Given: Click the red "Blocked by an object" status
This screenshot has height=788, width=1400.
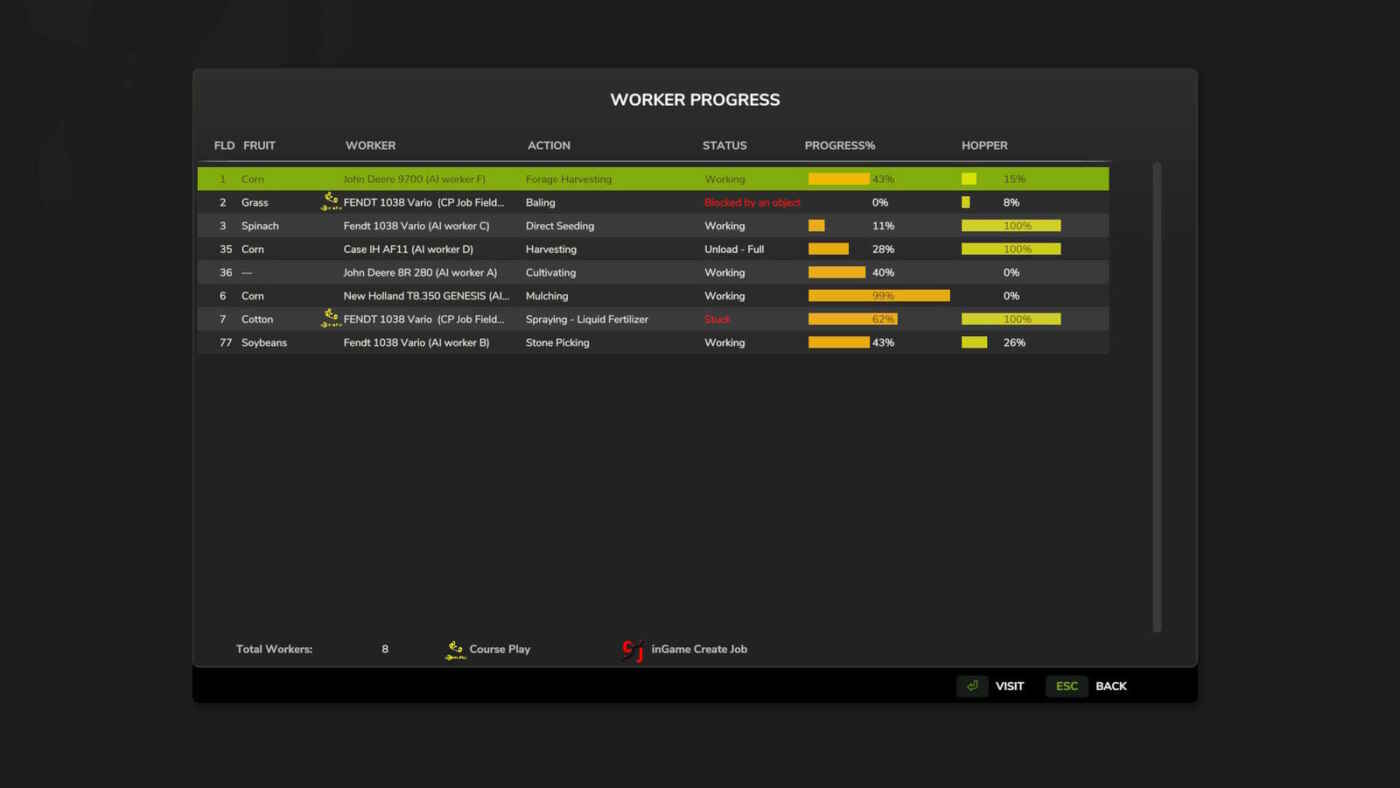Looking at the screenshot, I should [x=752, y=203].
